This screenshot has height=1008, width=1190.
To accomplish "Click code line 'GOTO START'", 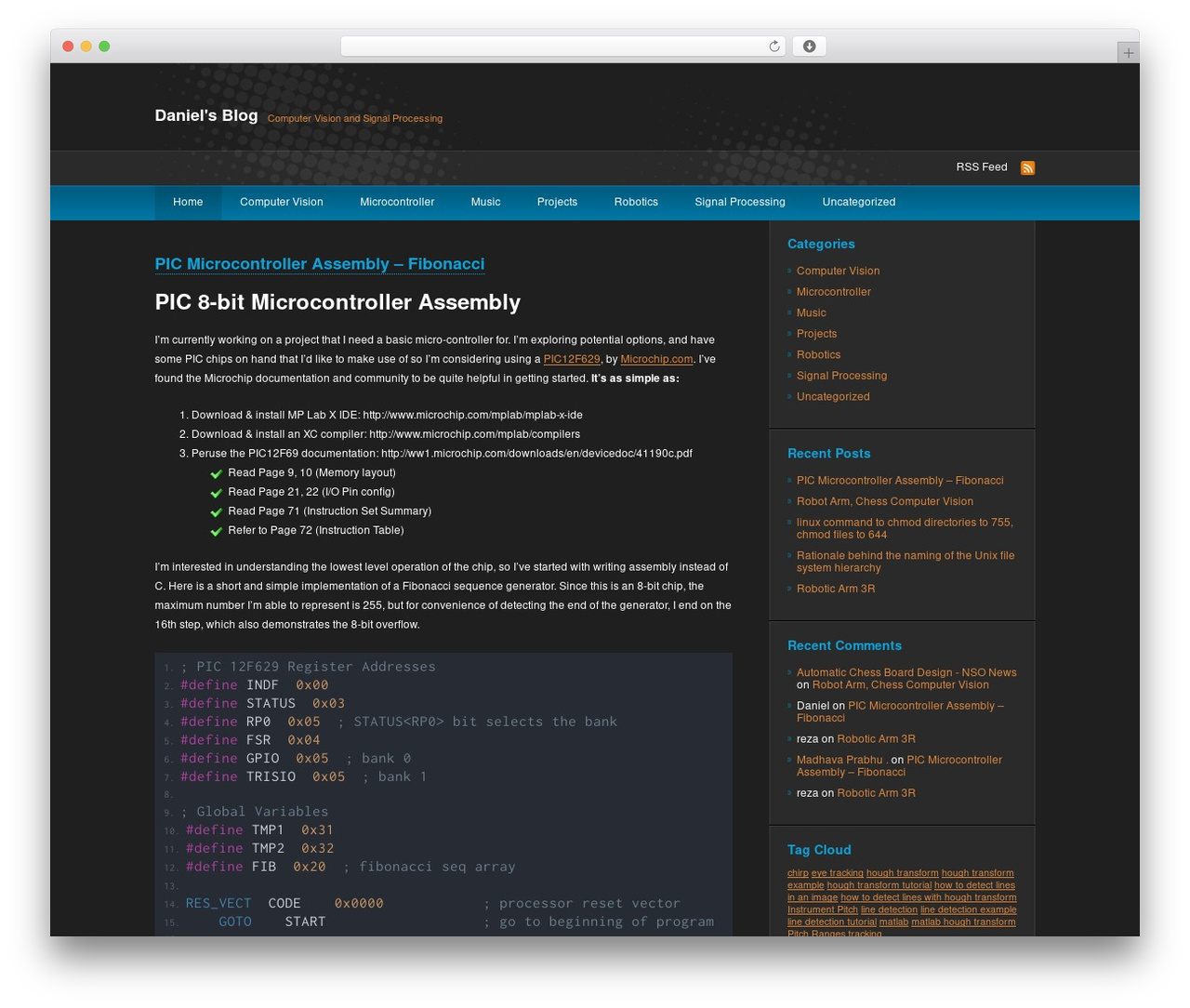I will point(272,922).
